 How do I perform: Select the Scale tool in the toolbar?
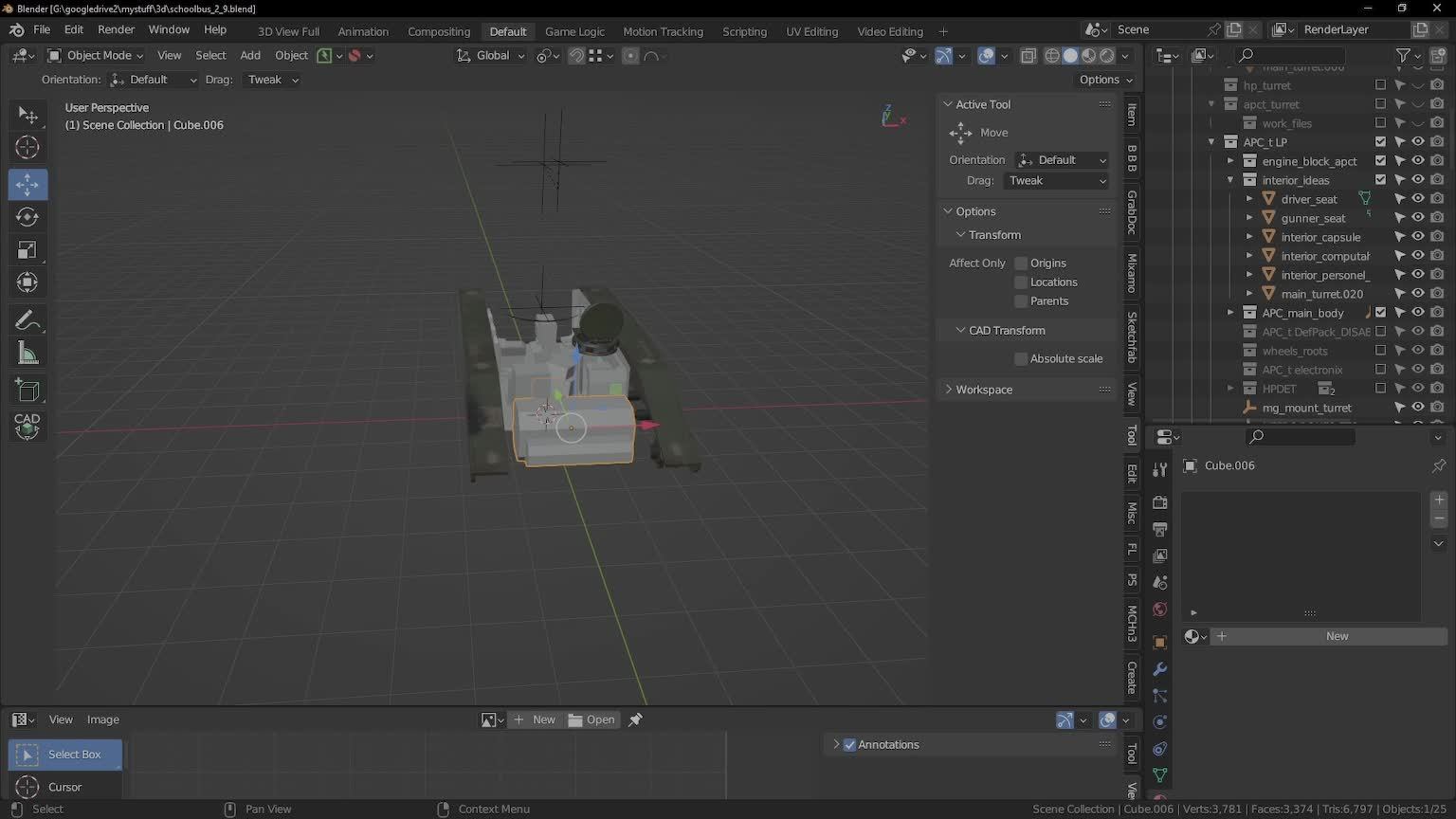coord(27,250)
